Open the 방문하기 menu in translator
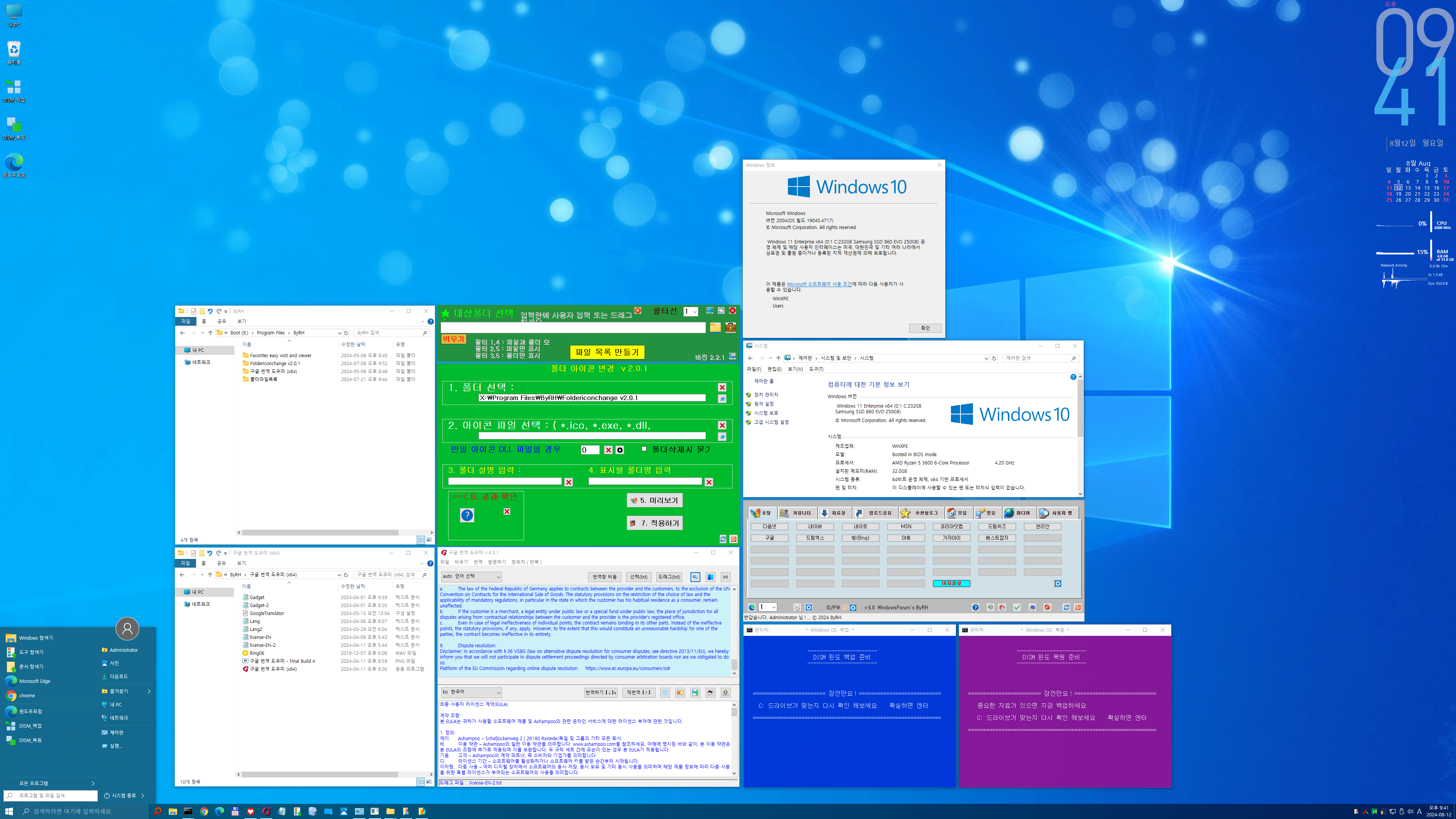1456x819 pixels. click(x=497, y=562)
